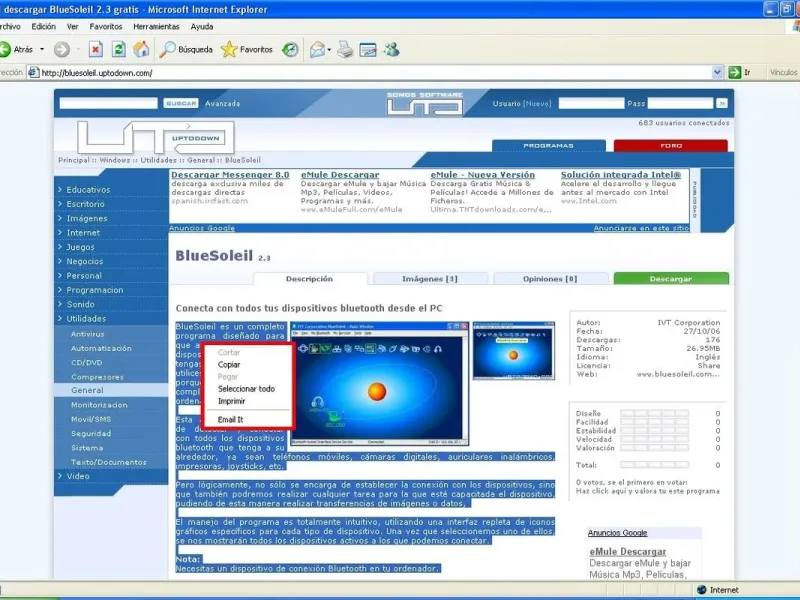Expand the Internet category
This screenshot has height=600, width=800.
(x=83, y=232)
